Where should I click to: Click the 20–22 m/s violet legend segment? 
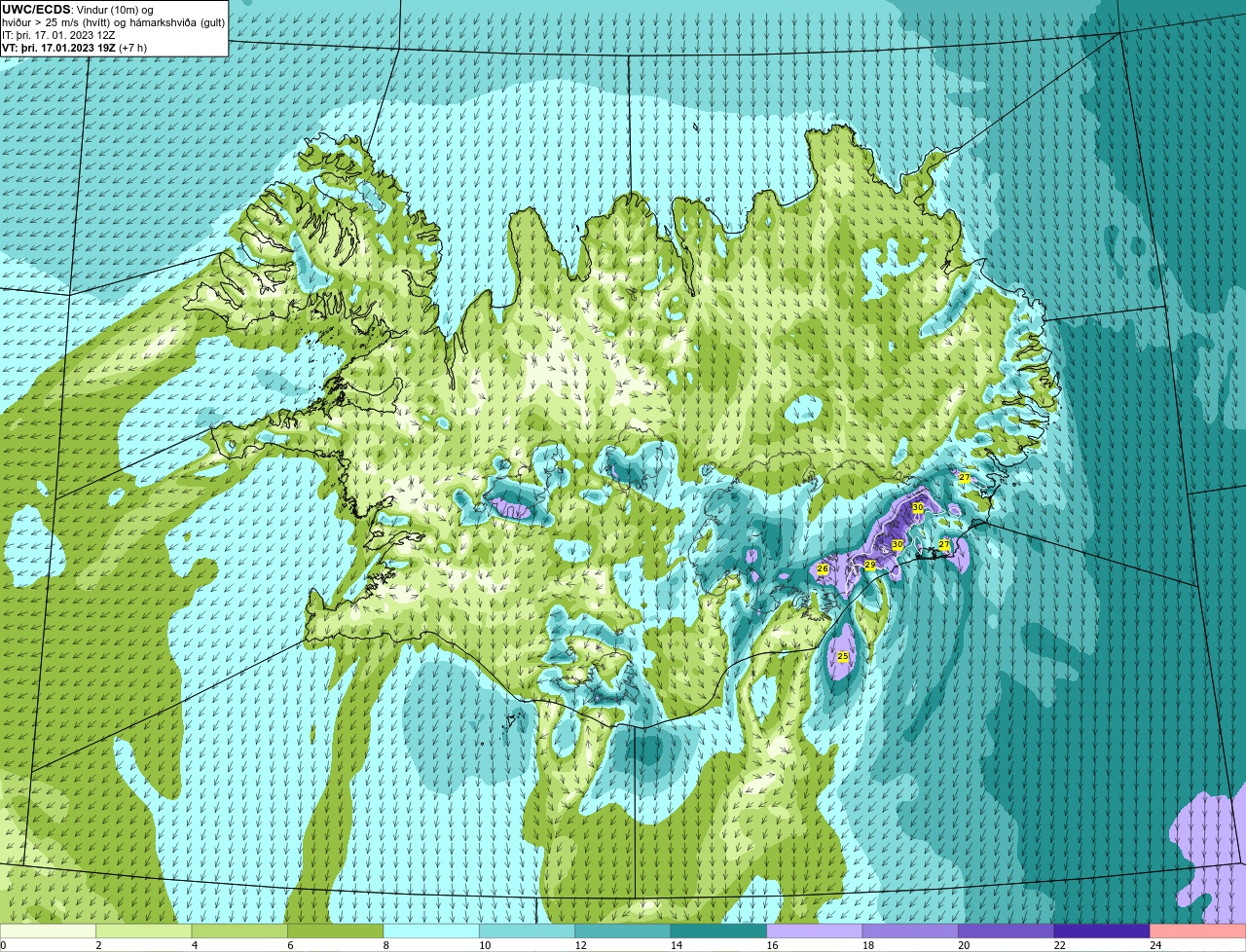pos(1008,931)
